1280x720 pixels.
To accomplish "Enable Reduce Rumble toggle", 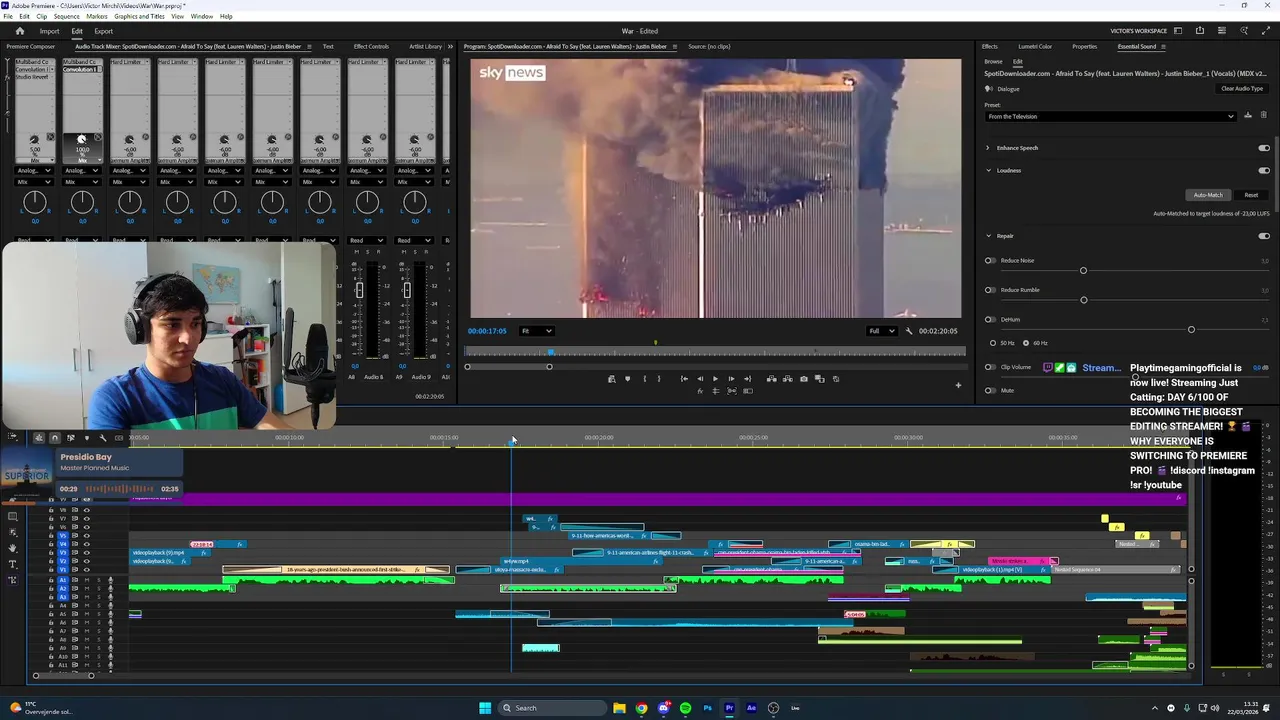I will [990, 290].
